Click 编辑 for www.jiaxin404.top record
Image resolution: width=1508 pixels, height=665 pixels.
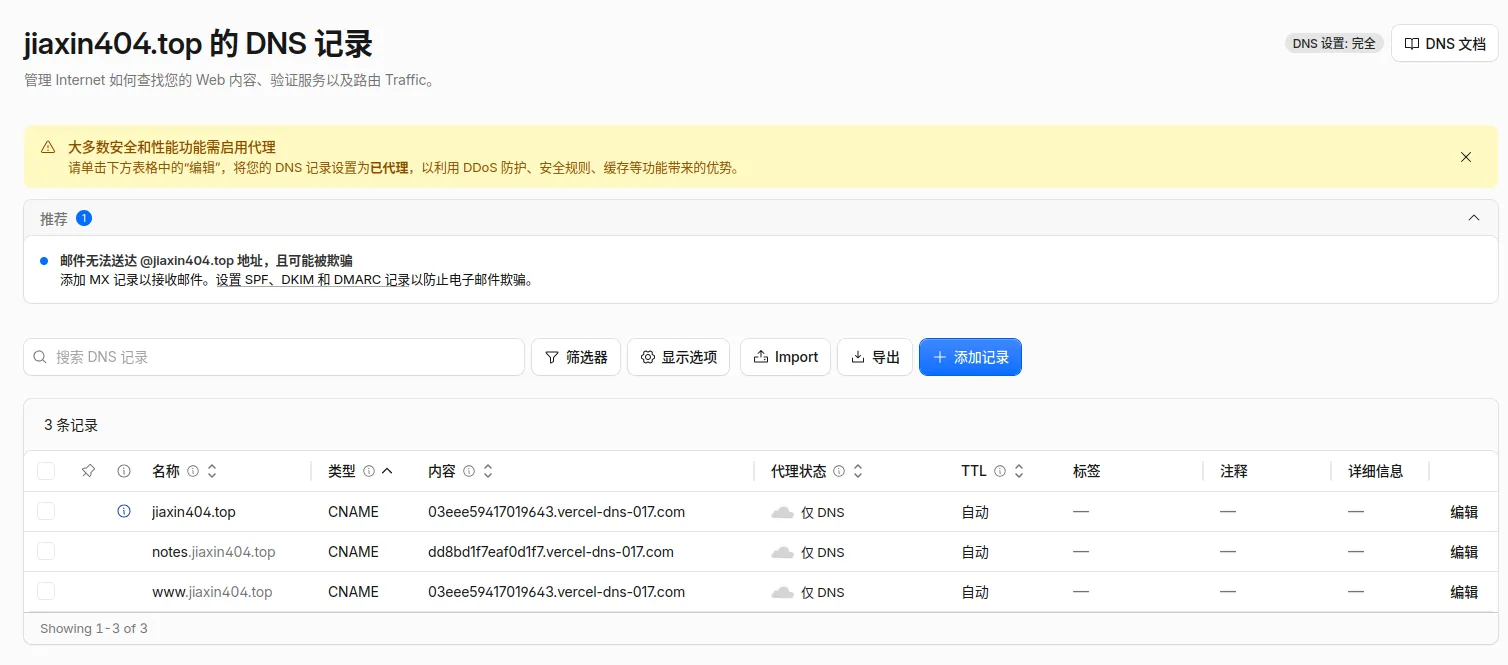1464,592
